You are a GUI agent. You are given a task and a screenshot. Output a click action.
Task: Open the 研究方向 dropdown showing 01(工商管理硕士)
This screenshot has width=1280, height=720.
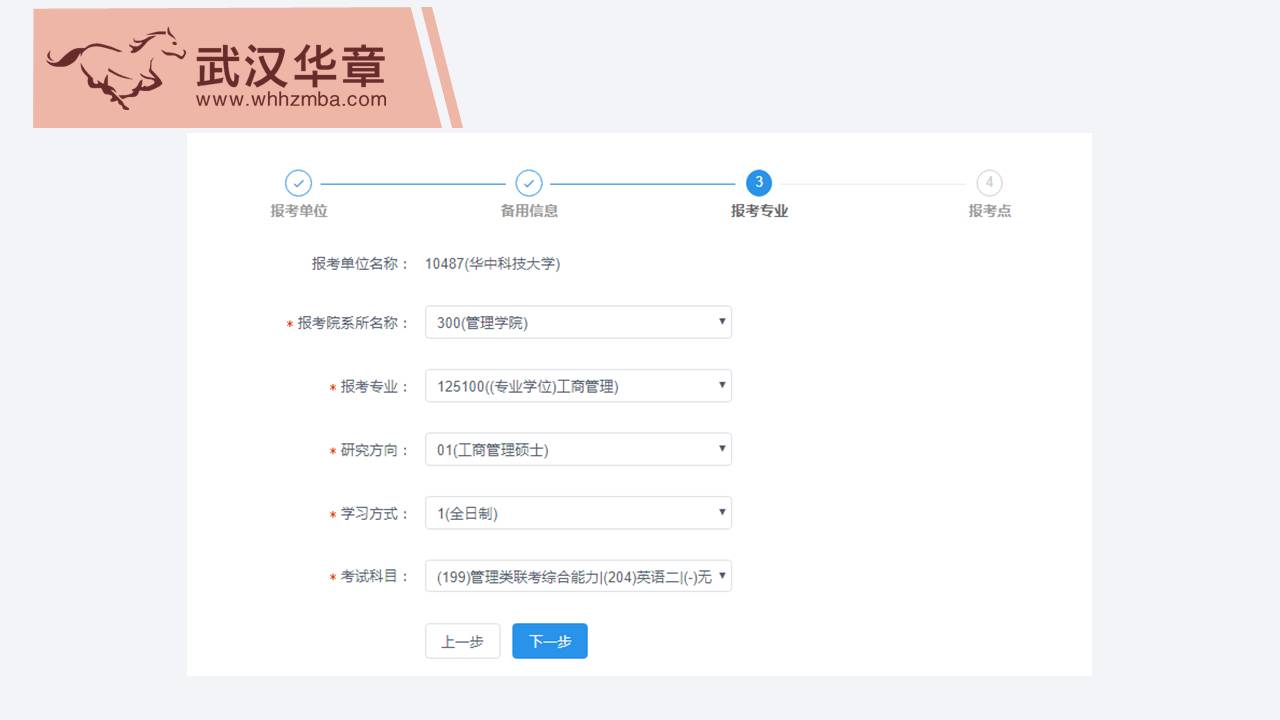[x=578, y=449]
